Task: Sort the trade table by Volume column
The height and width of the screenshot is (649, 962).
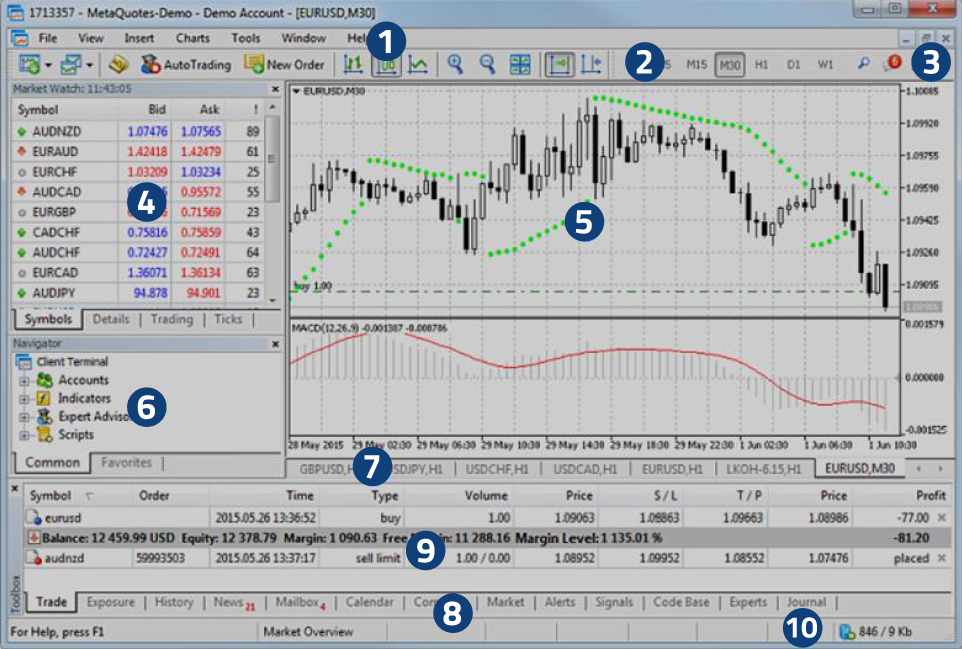Action: pos(486,496)
